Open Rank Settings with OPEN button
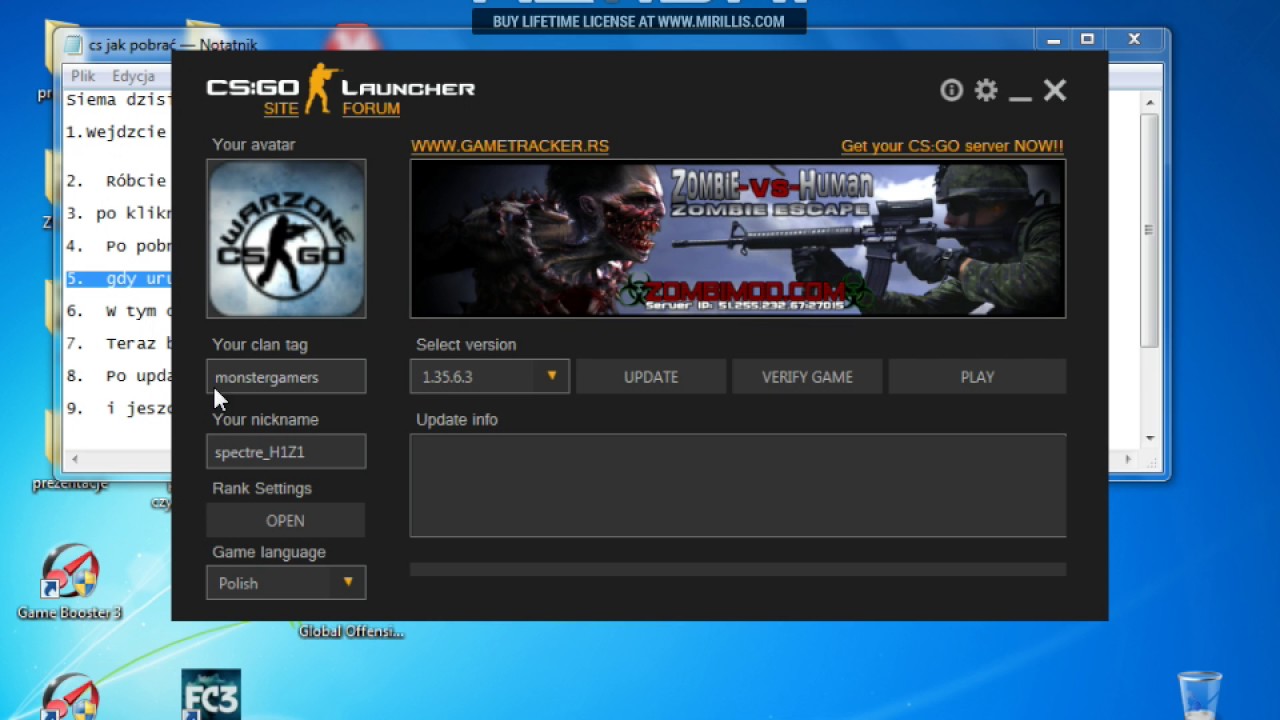The height and width of the screenshot is (720, 1280). click(286, 520)
